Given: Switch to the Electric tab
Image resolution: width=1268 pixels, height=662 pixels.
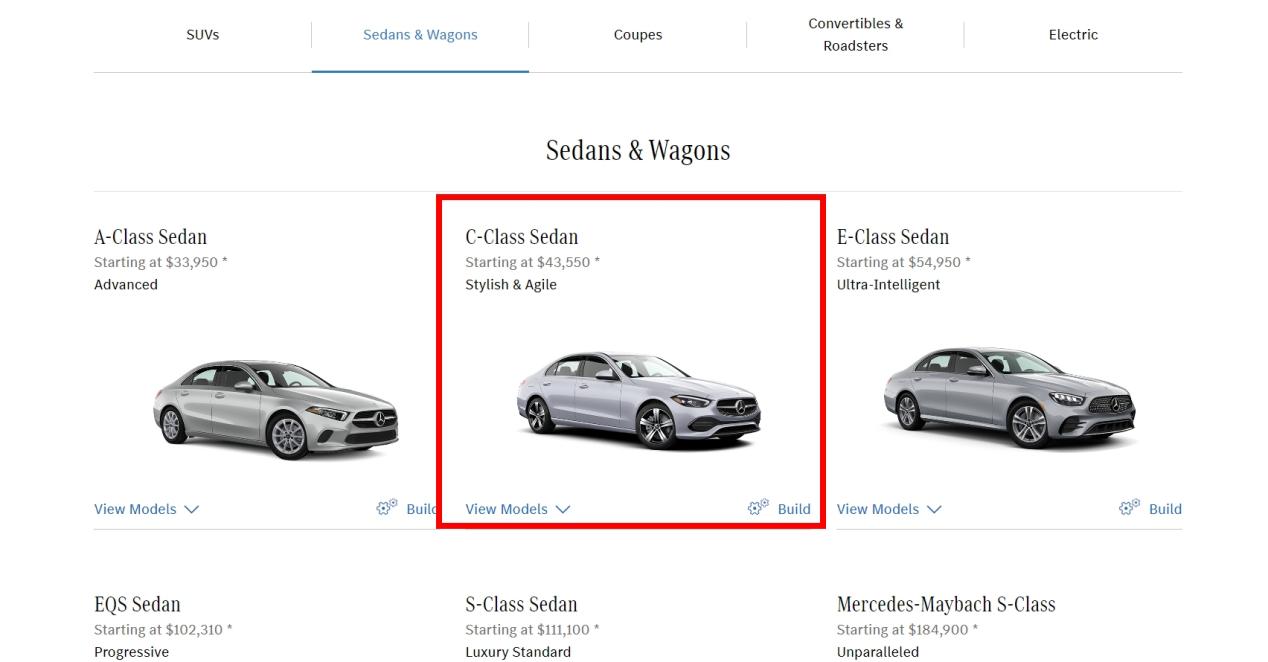Looking at the screenshot, I should 1073,34.
